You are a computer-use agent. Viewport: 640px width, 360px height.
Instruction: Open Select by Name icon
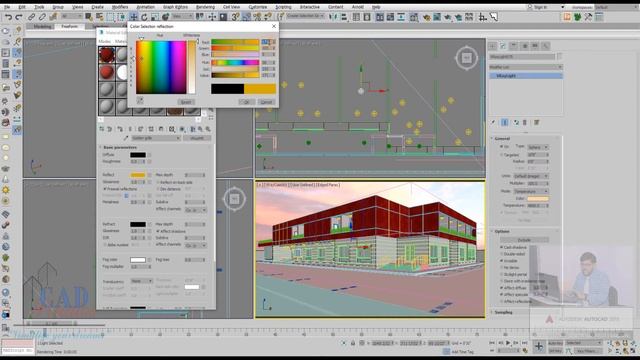pyautogui.click(x=100, y=17)
